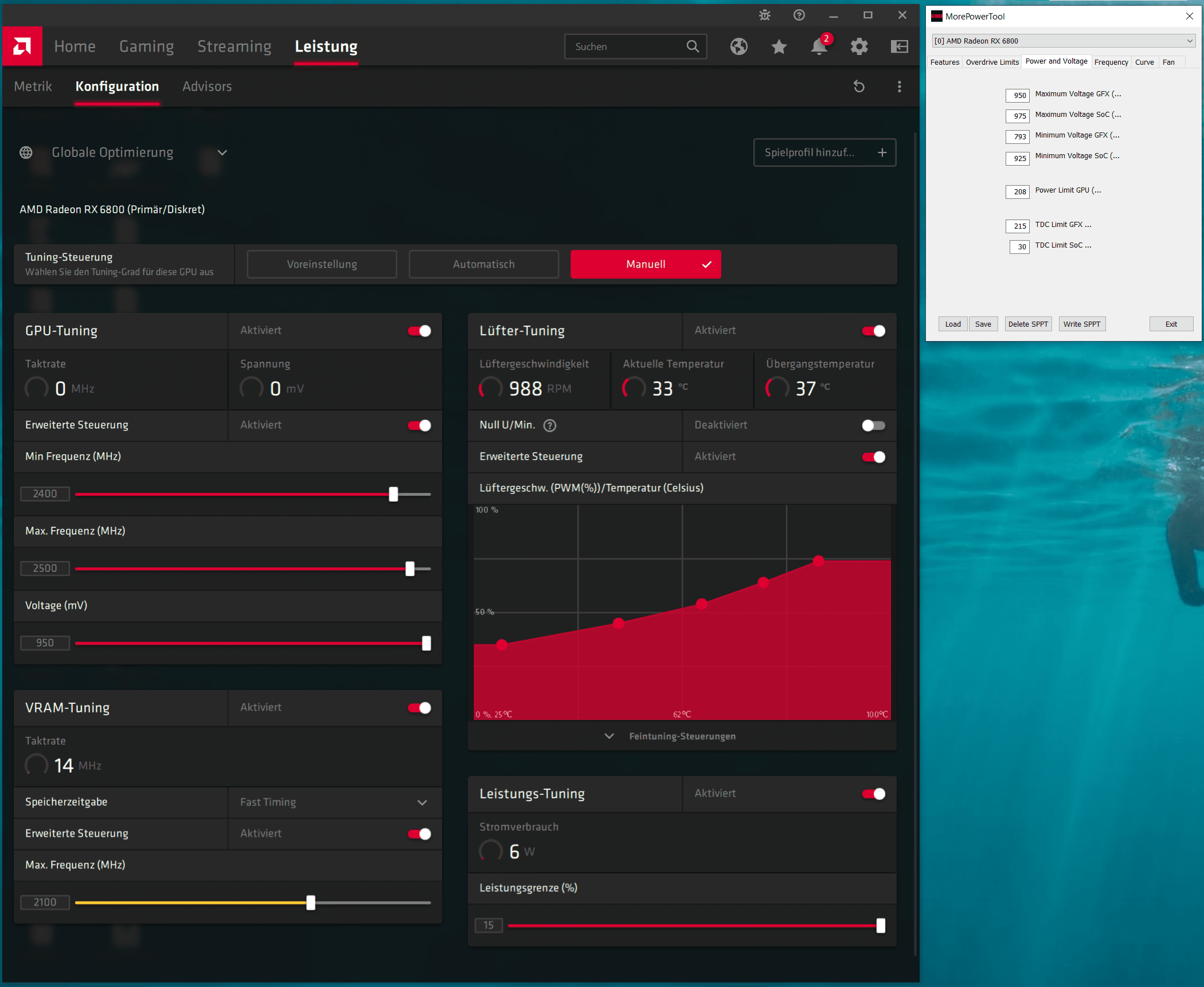
Task: Click the Null U/Min. help icon
Action: (550, 425)
